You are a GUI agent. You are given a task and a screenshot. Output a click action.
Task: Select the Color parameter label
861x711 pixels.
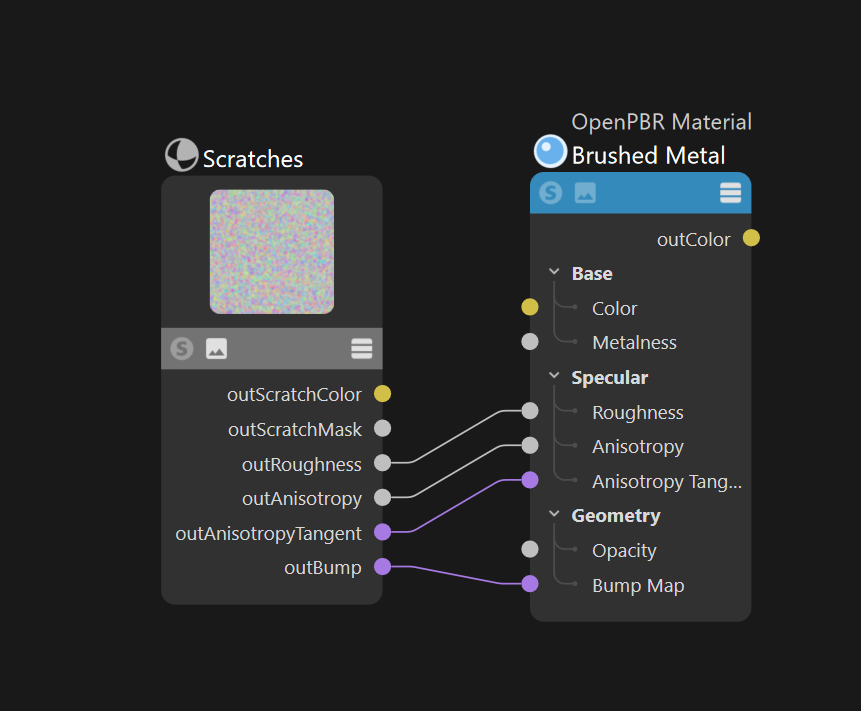coord(614,309)
